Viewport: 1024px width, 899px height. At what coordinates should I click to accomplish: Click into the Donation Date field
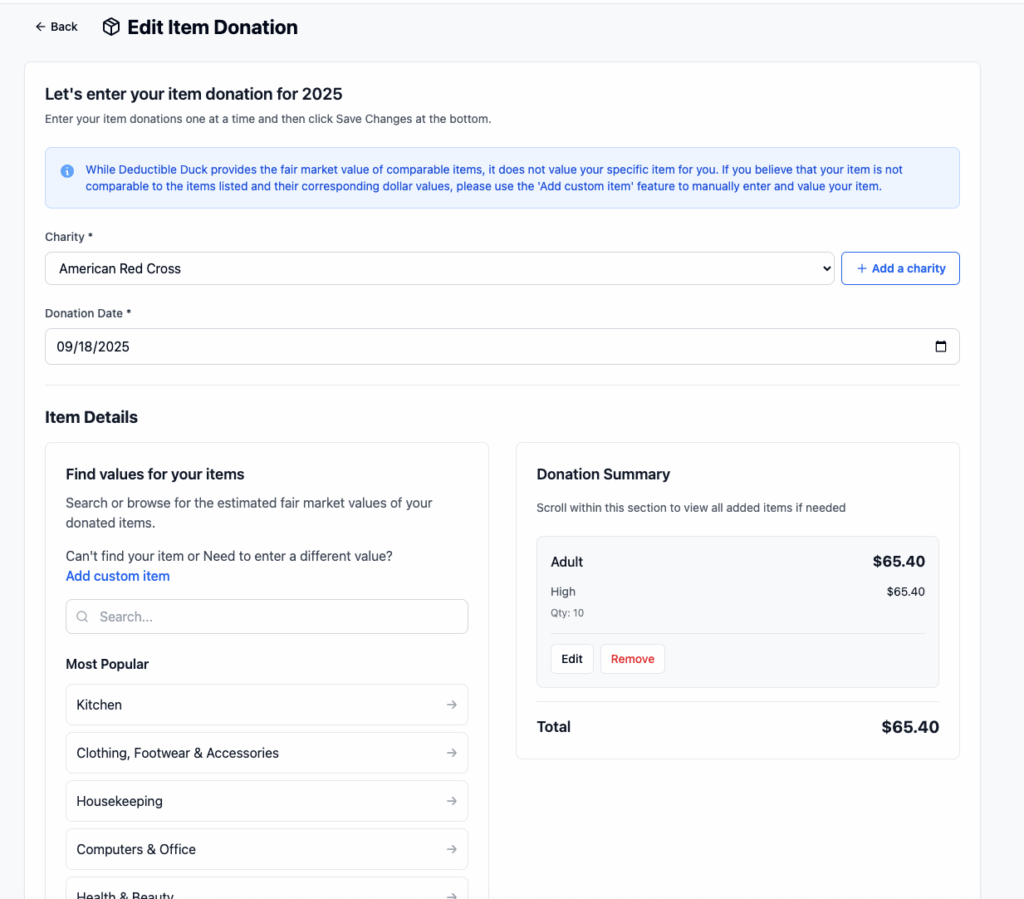tap(480, 347)
